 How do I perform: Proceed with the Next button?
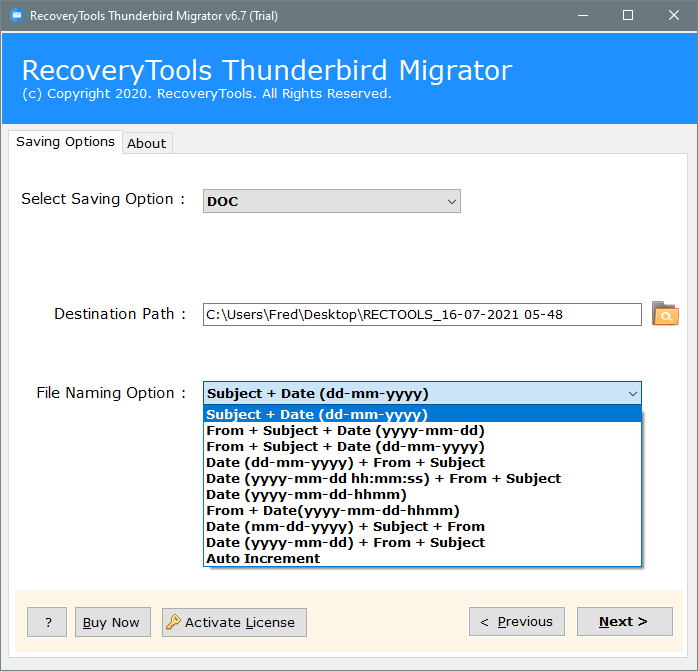(625, 621)
